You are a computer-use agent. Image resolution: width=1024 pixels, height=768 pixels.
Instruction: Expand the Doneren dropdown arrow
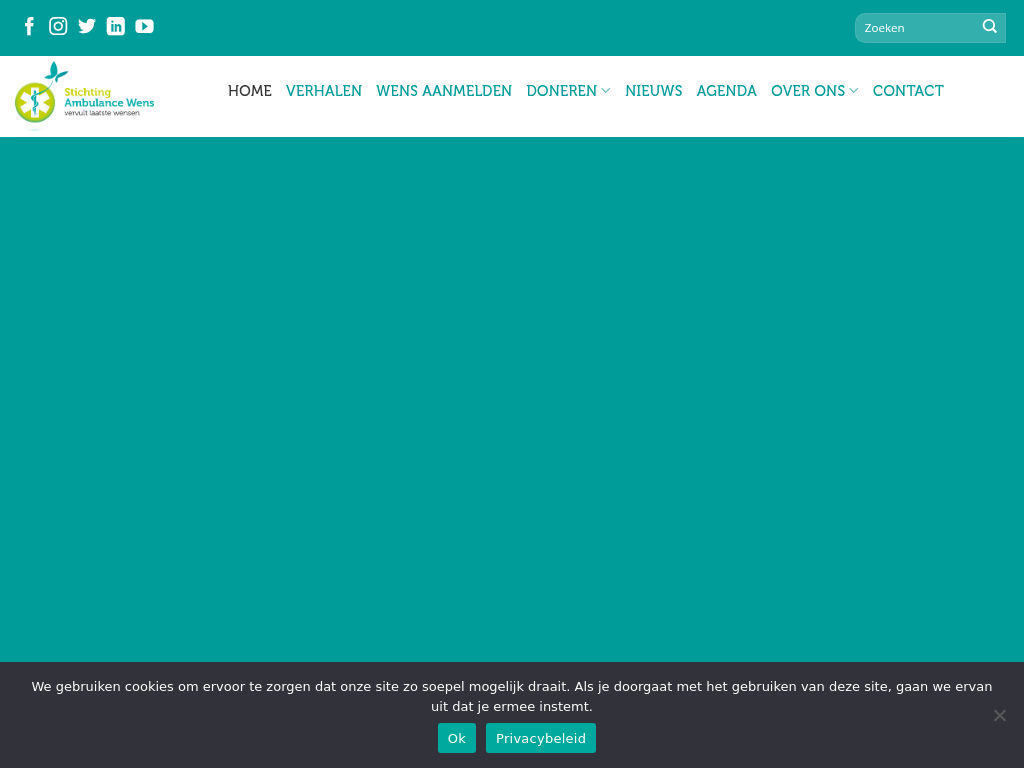tap(606, 91)
